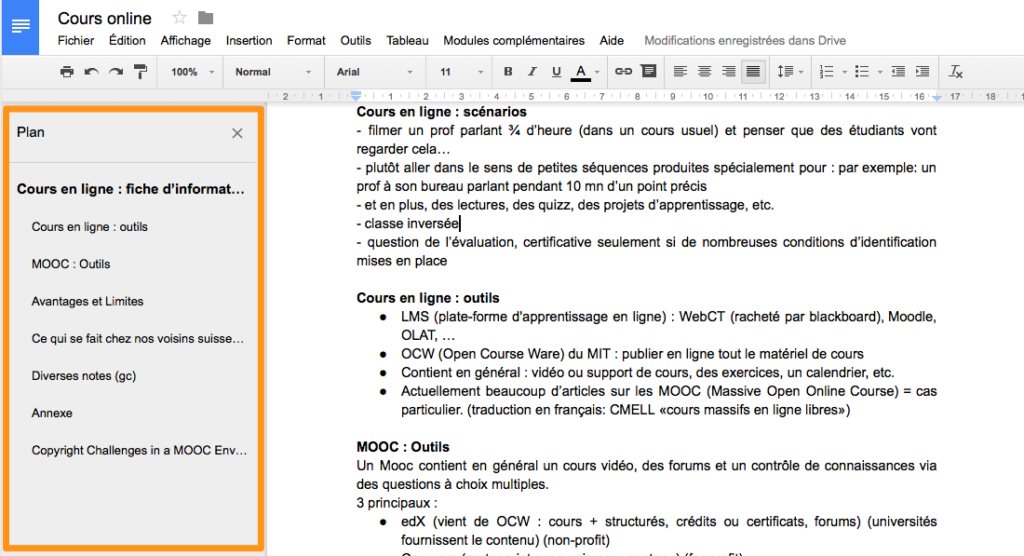Open the font size 11 dropdown
This screenshot has height=556, width=1024.
(461, 72)
